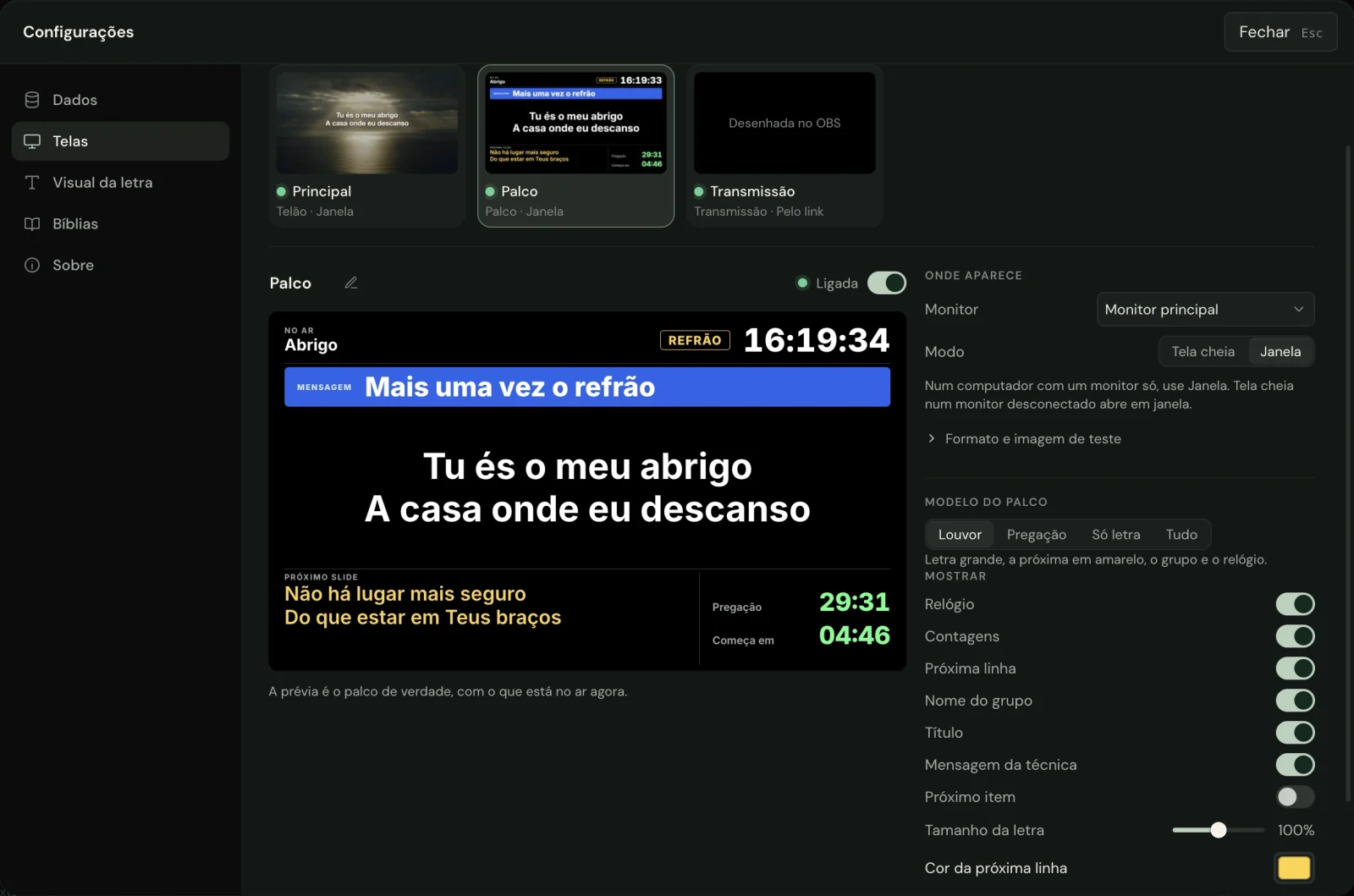Screen dimensions: 1354x896
Task: Disable the Relógio toggle
Action: [x=1295, y=604]
